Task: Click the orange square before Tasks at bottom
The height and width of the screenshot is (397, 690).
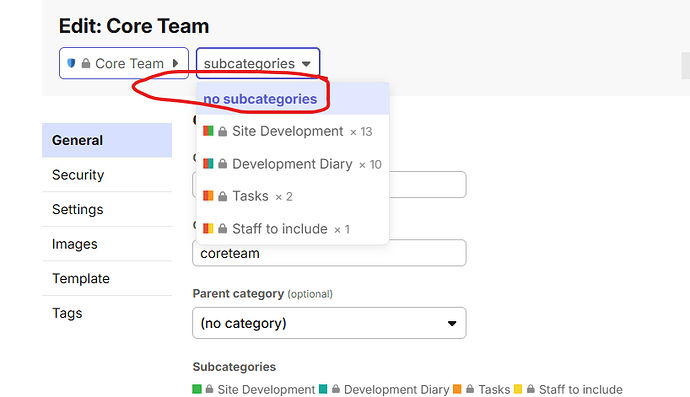Action: (457, 389)
